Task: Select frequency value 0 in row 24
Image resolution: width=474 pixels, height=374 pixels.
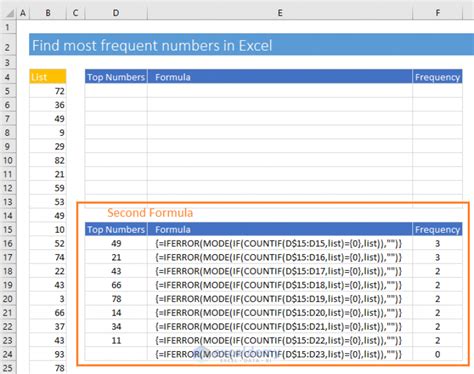Action: [x=437, y=354]
